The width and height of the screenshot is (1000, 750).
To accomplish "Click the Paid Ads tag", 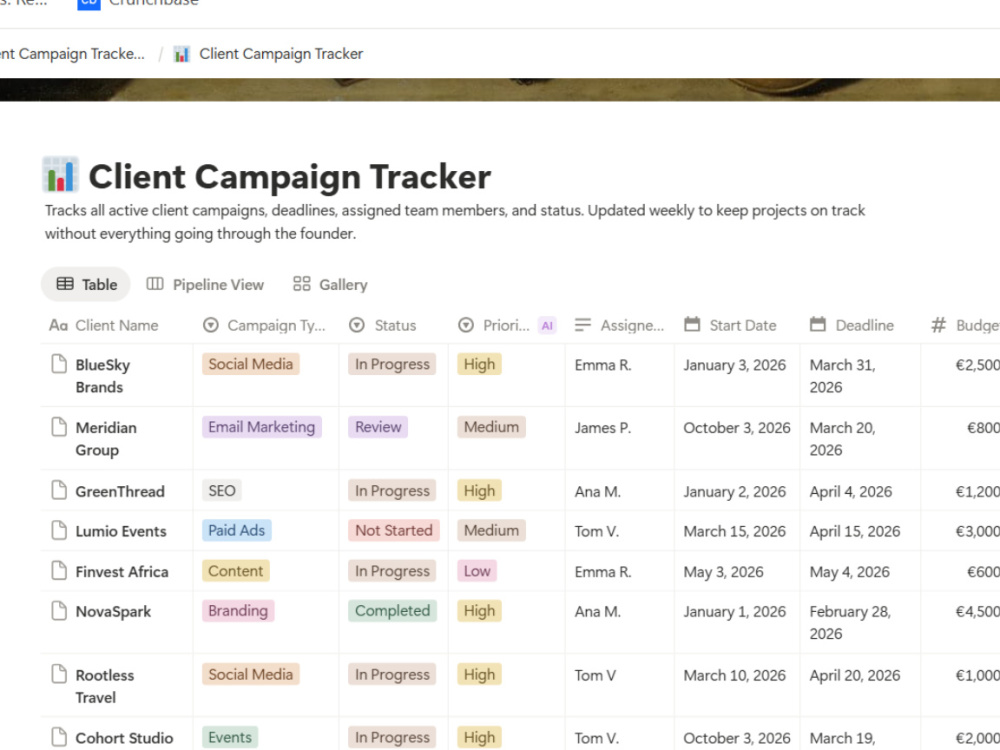I will click(237, 530).
